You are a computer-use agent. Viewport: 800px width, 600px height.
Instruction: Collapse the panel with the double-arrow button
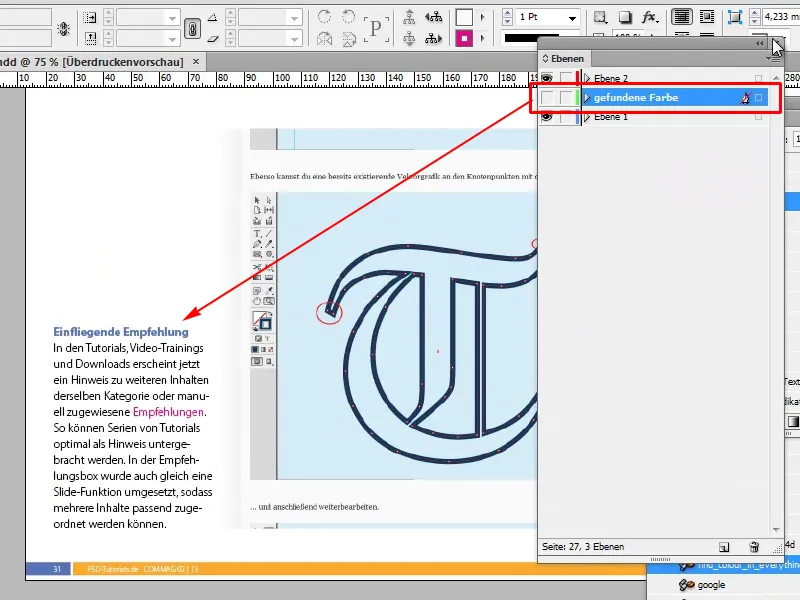760,44
